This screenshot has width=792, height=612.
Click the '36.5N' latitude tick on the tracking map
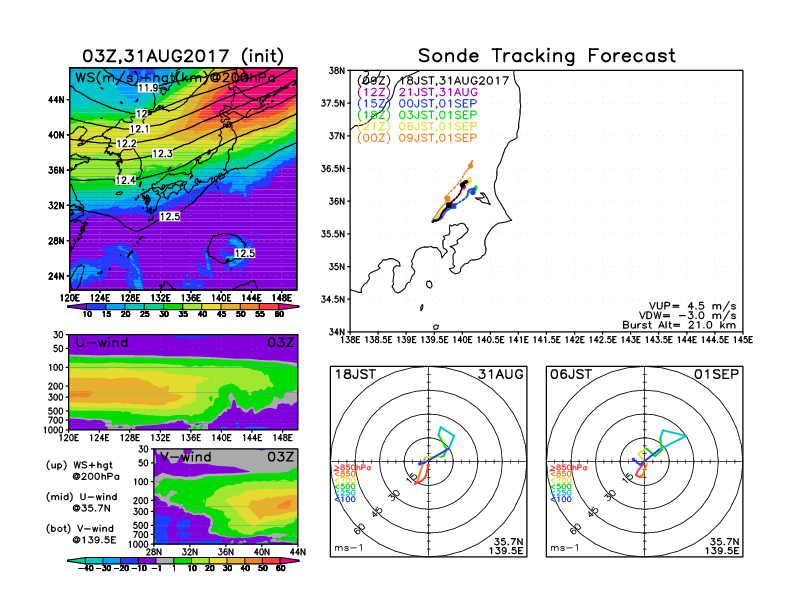pos(333,169)
